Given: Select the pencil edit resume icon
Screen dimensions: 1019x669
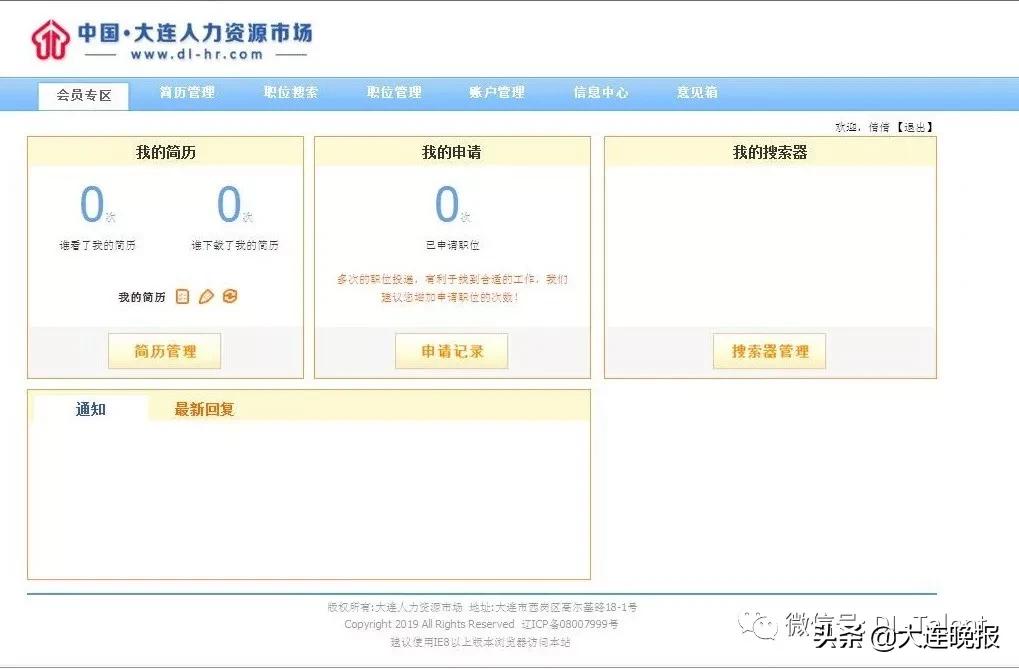Looking at the screenshot, I should click(x=204, y=296).
